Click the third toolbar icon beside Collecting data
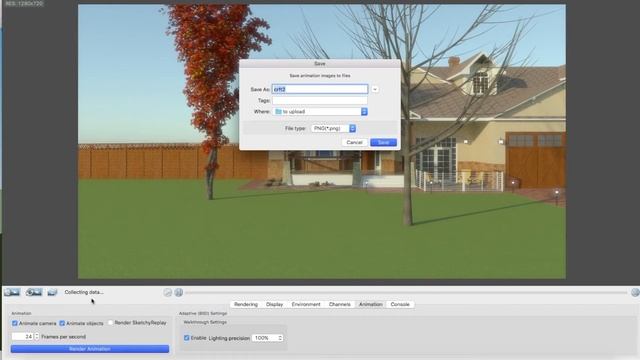 coord(52,292)
